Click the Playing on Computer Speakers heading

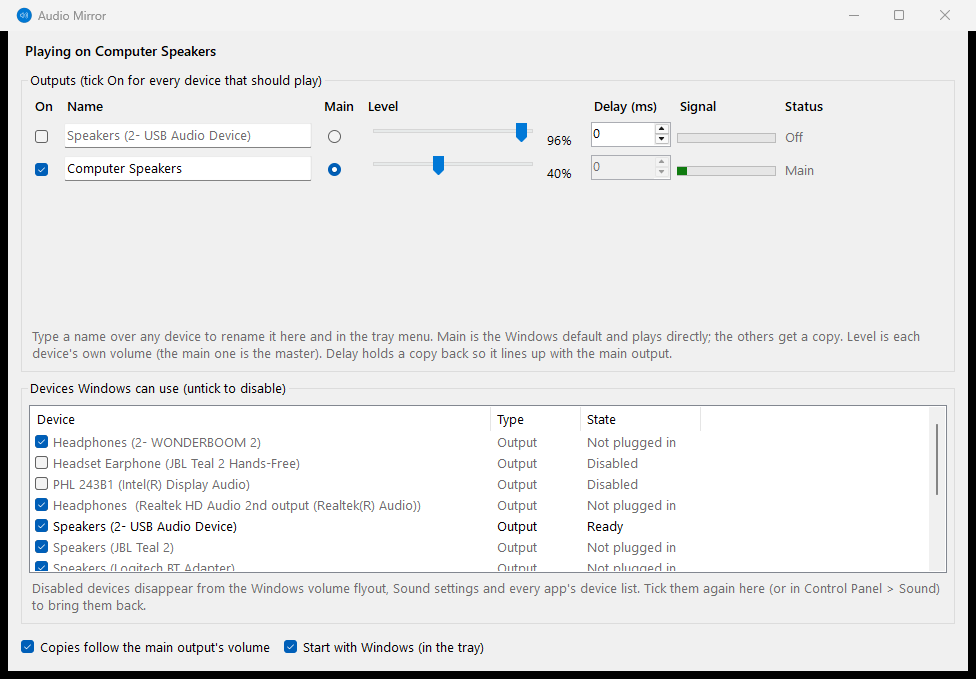121,52
